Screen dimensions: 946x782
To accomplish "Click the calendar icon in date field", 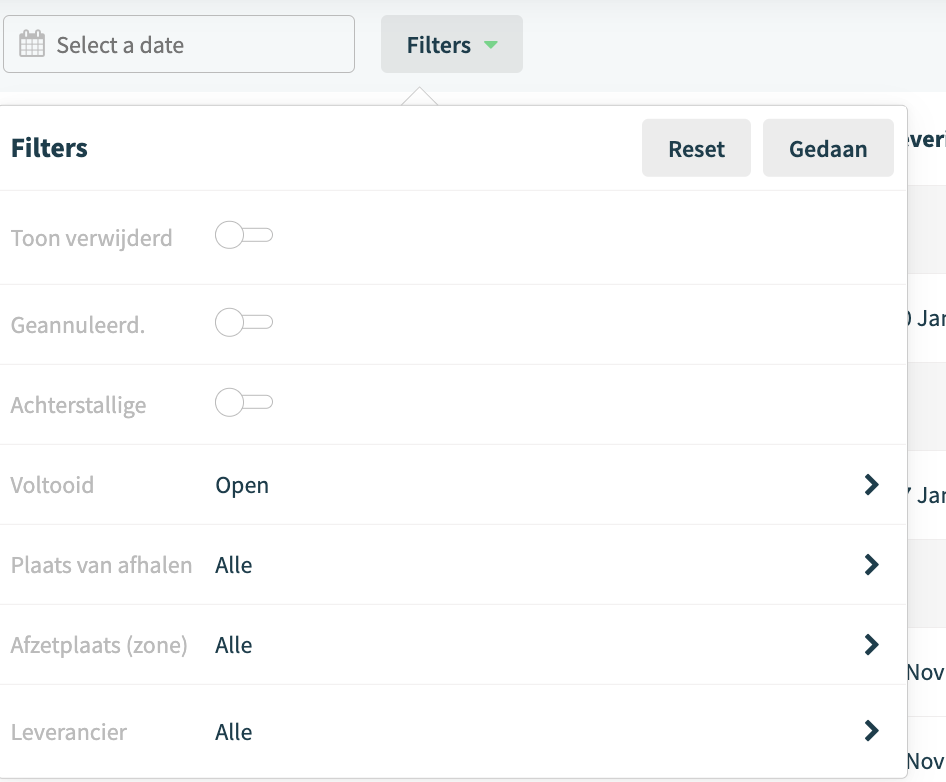I will point(32,44).
